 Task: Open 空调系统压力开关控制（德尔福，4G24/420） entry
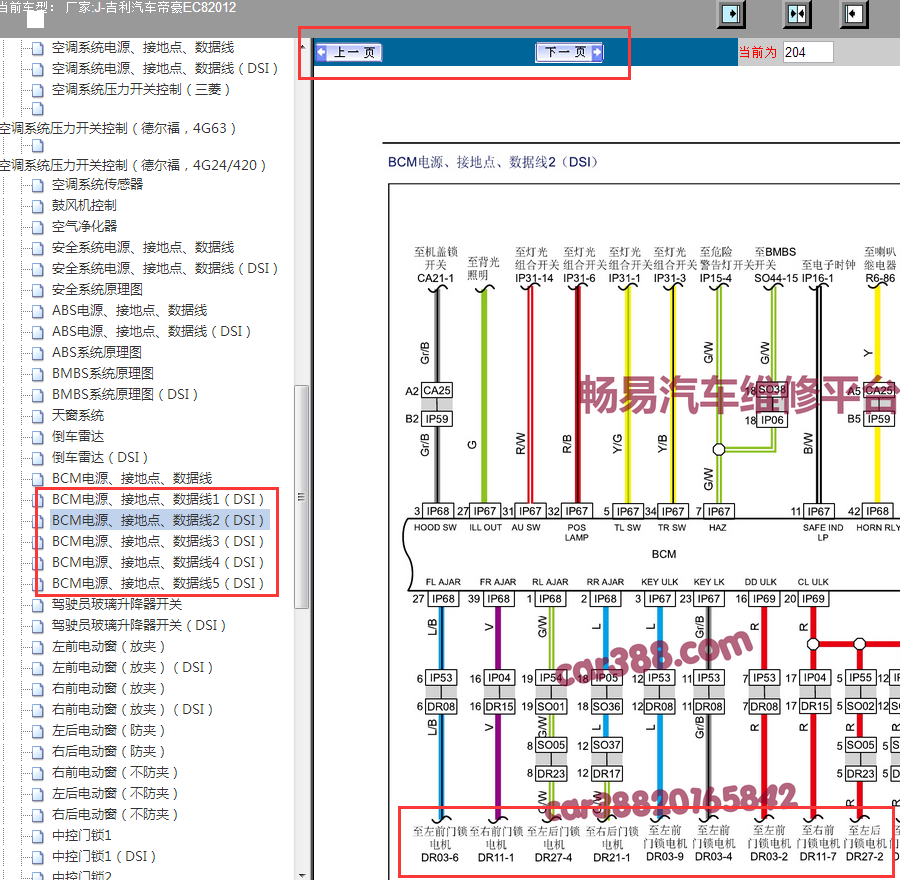[x=133, y=165]
